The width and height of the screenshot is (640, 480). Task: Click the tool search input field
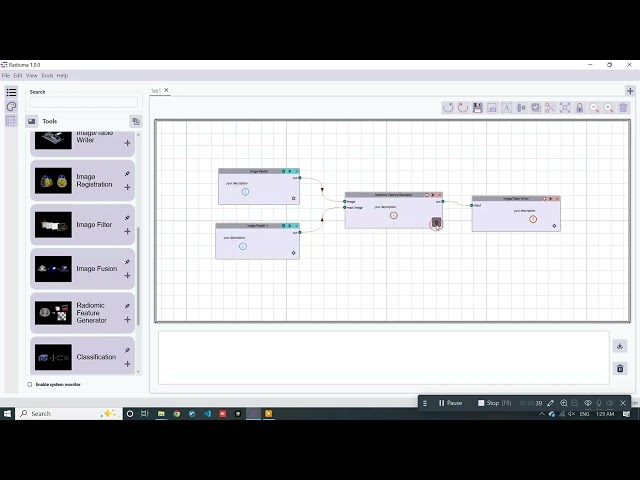(x=83, y=102)
